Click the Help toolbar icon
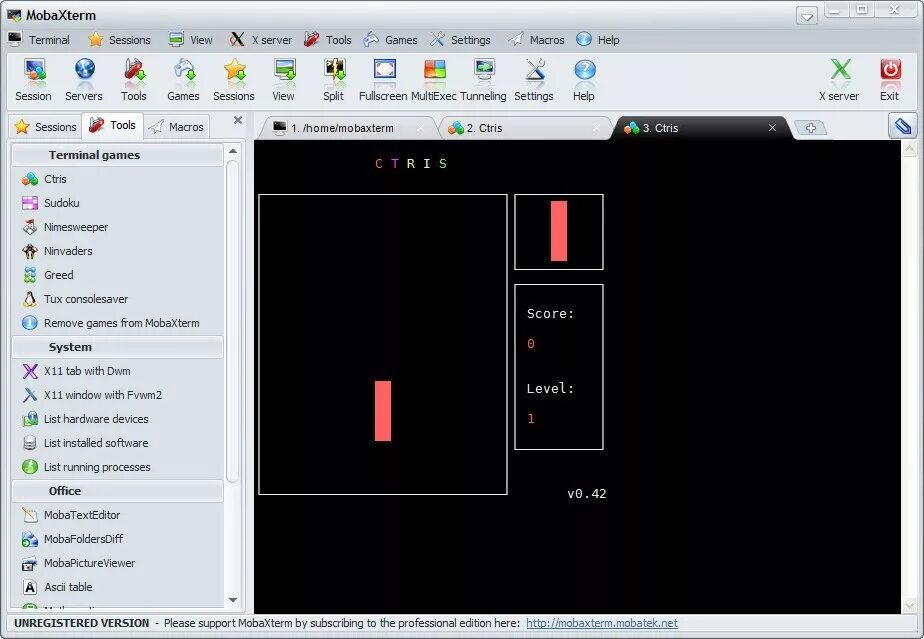The width and height of the screenshot is (924, 639). pyautogui.click(x=584, y=80)
